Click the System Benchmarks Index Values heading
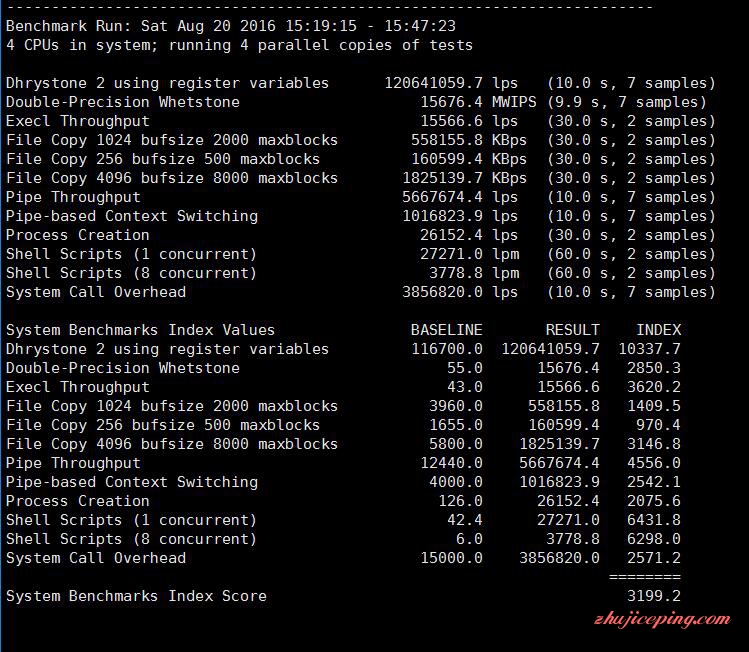Screen dimensions: 749x652 click(x=140, y=330)
